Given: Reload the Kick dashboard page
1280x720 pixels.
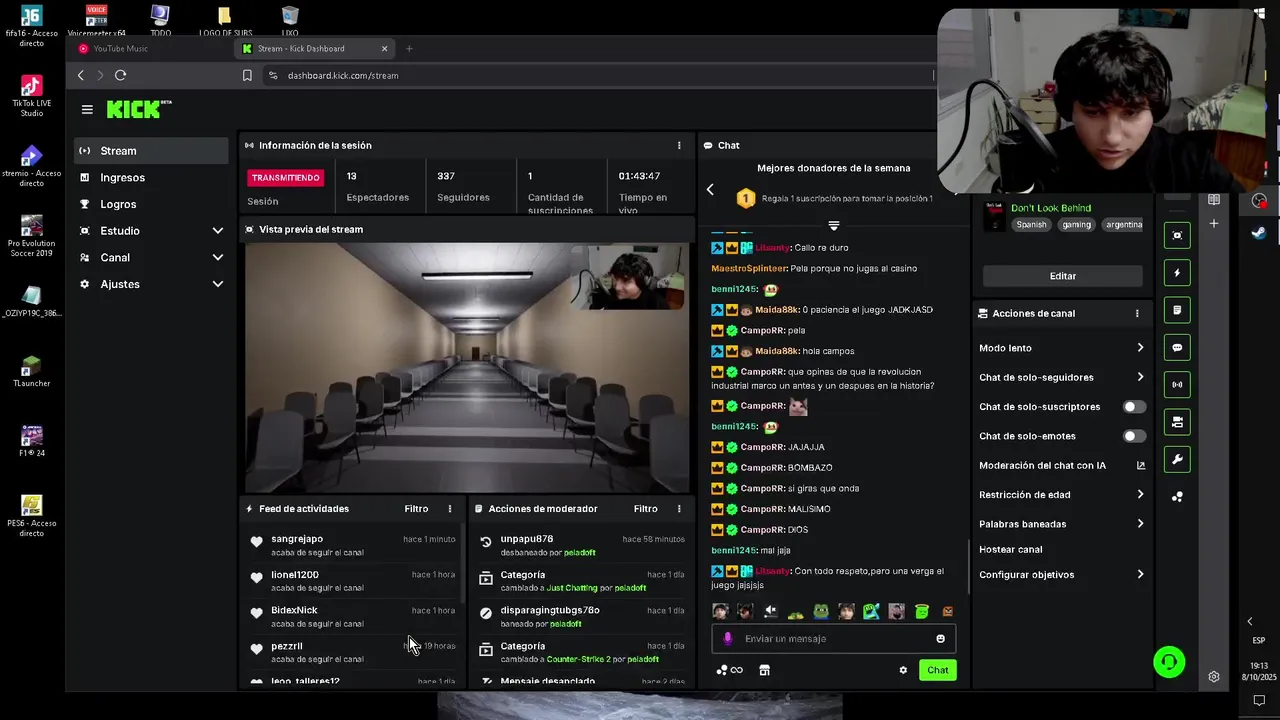Looking at the screenshot, I should coord(120,75).
